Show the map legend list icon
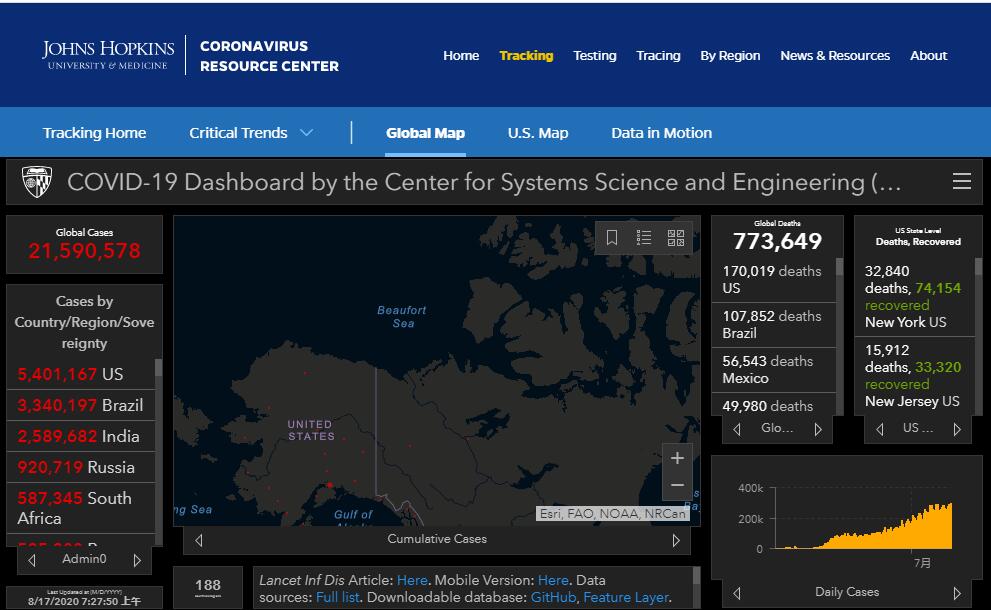Viewport: 991px width, 610px height. (644, 237)
